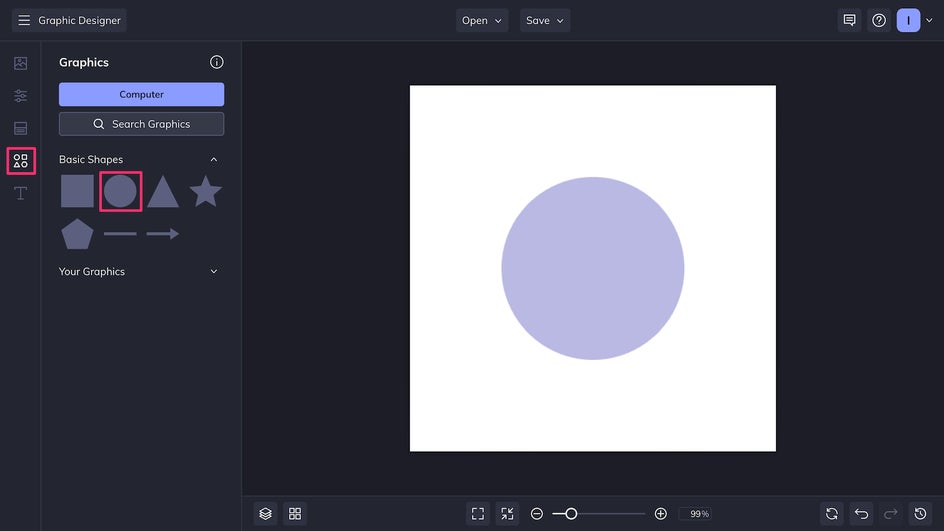Select the Text tool in sidebar
Screen dimensions: 944x531
click(20, 193)
